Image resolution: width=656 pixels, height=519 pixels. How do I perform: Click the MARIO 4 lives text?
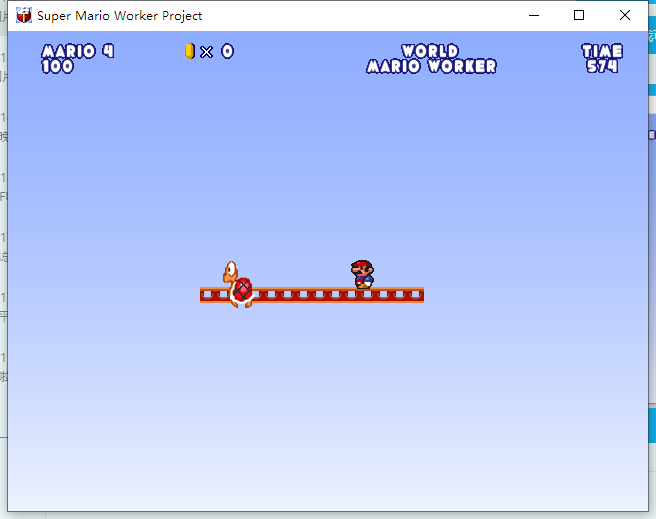(x=78, y=51)
